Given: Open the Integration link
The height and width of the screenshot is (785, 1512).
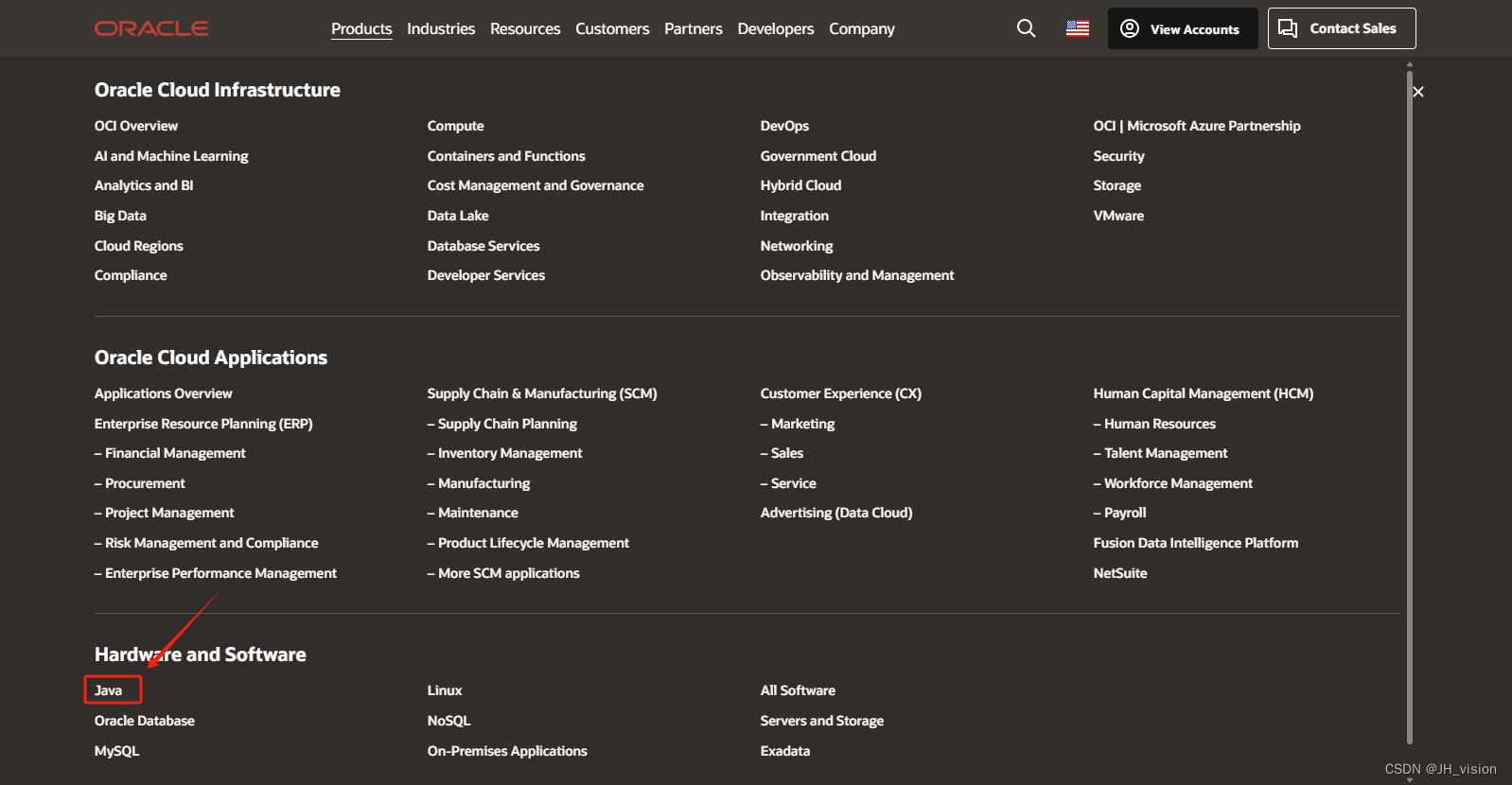Looking at the screenshot, I should [795, 216].
